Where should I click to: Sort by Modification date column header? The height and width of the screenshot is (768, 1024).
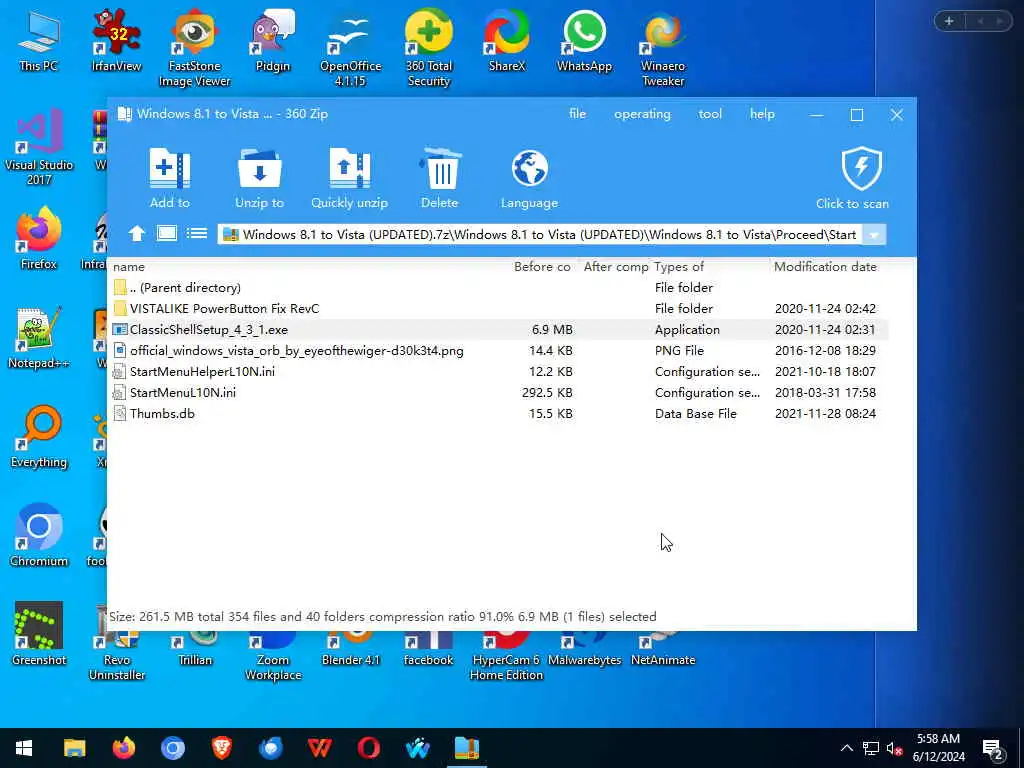coord(825,266)
